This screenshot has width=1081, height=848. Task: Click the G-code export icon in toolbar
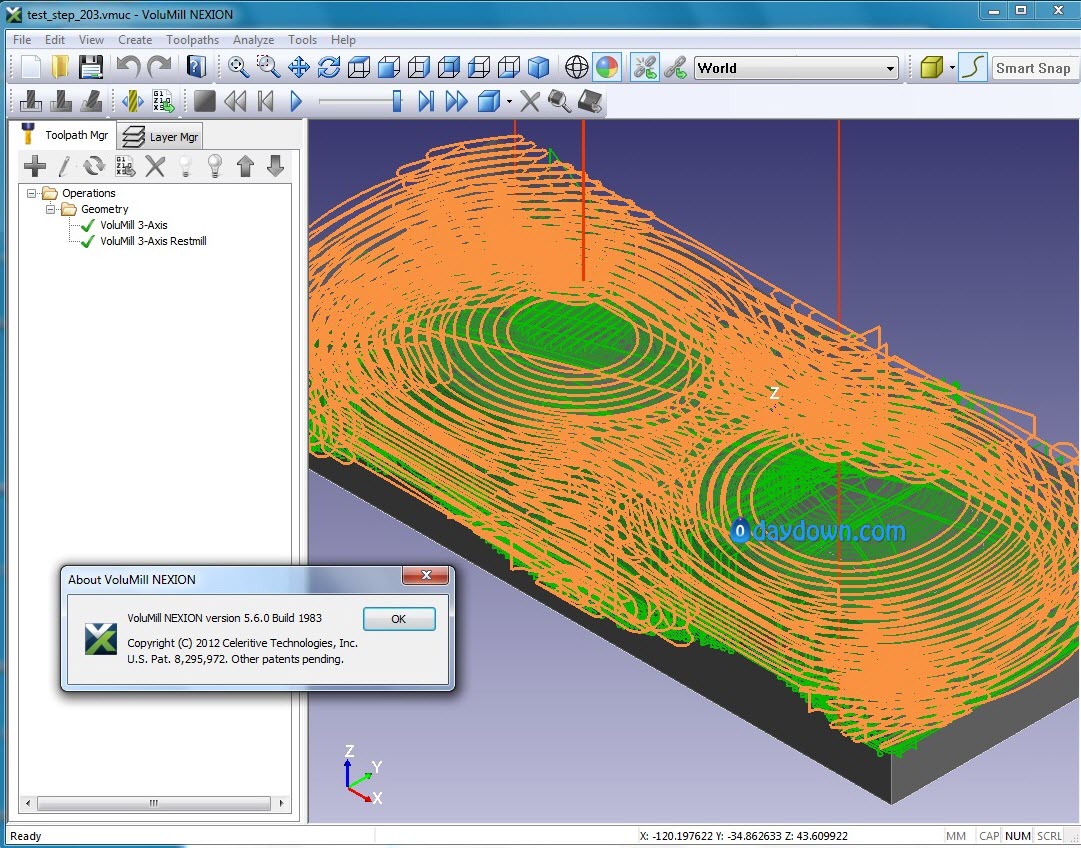click(163, 102)
